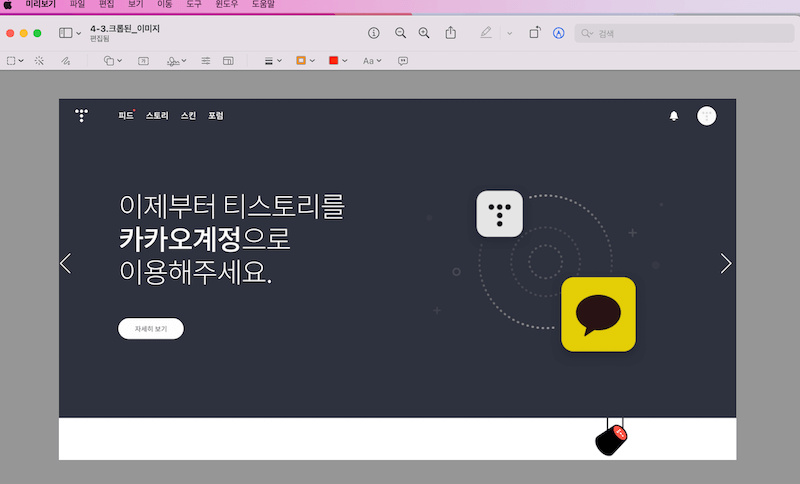Open Aa text style menu
800x484 pixels.
tap(372, 61)
